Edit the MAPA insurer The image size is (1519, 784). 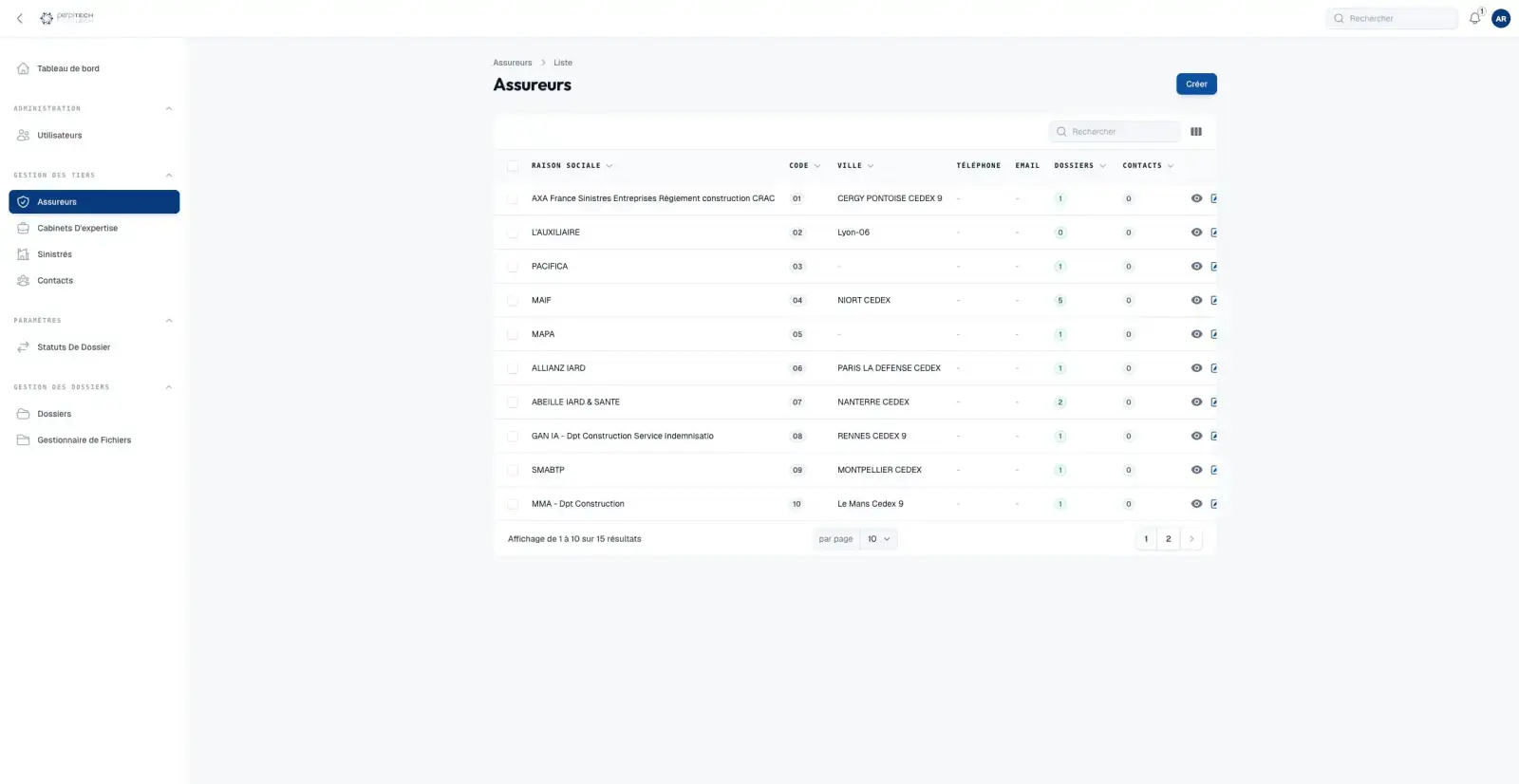click(x=1213, y=334)
